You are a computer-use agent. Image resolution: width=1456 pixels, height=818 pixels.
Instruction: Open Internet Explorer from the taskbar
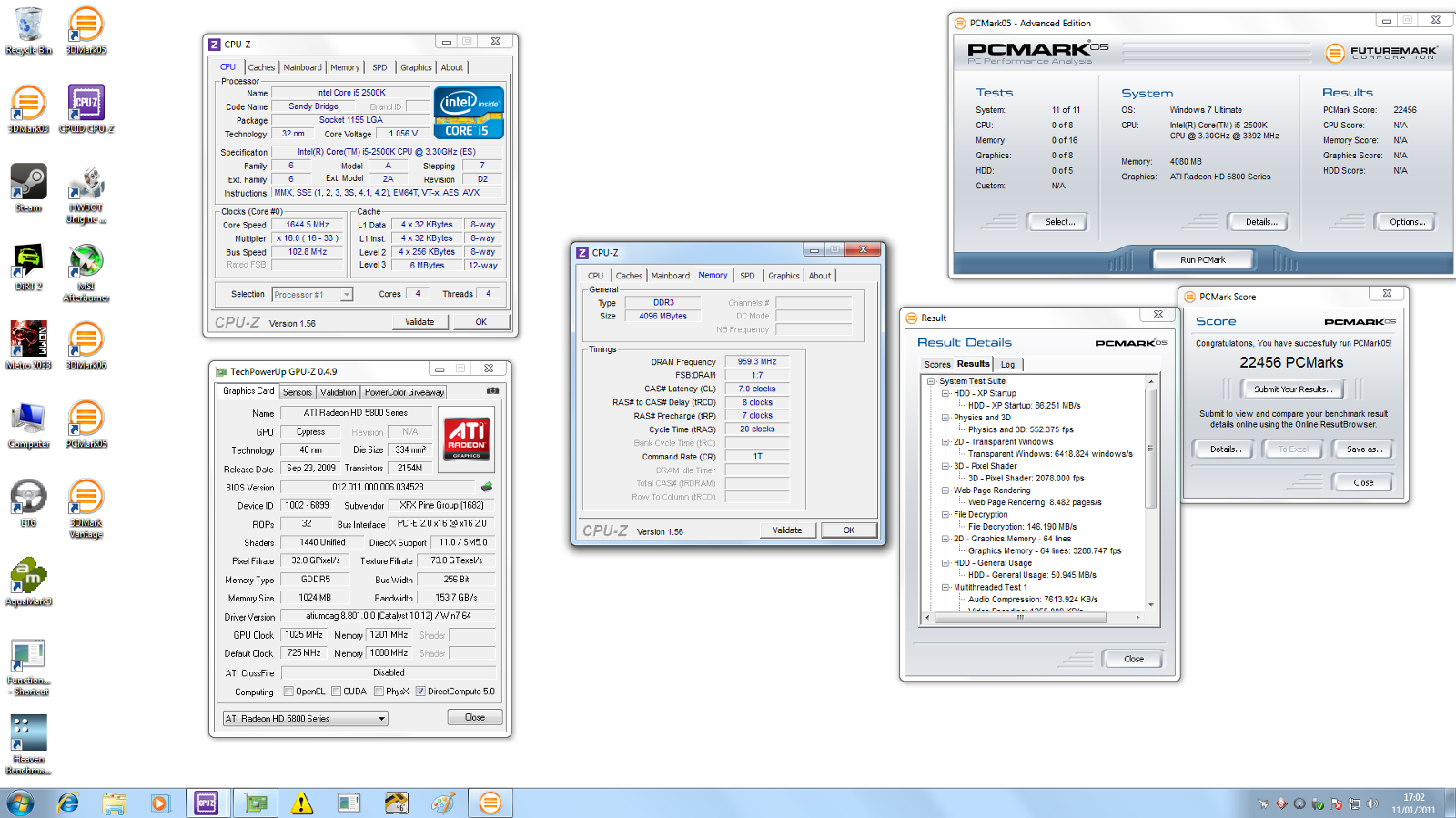tap(68, 803)
